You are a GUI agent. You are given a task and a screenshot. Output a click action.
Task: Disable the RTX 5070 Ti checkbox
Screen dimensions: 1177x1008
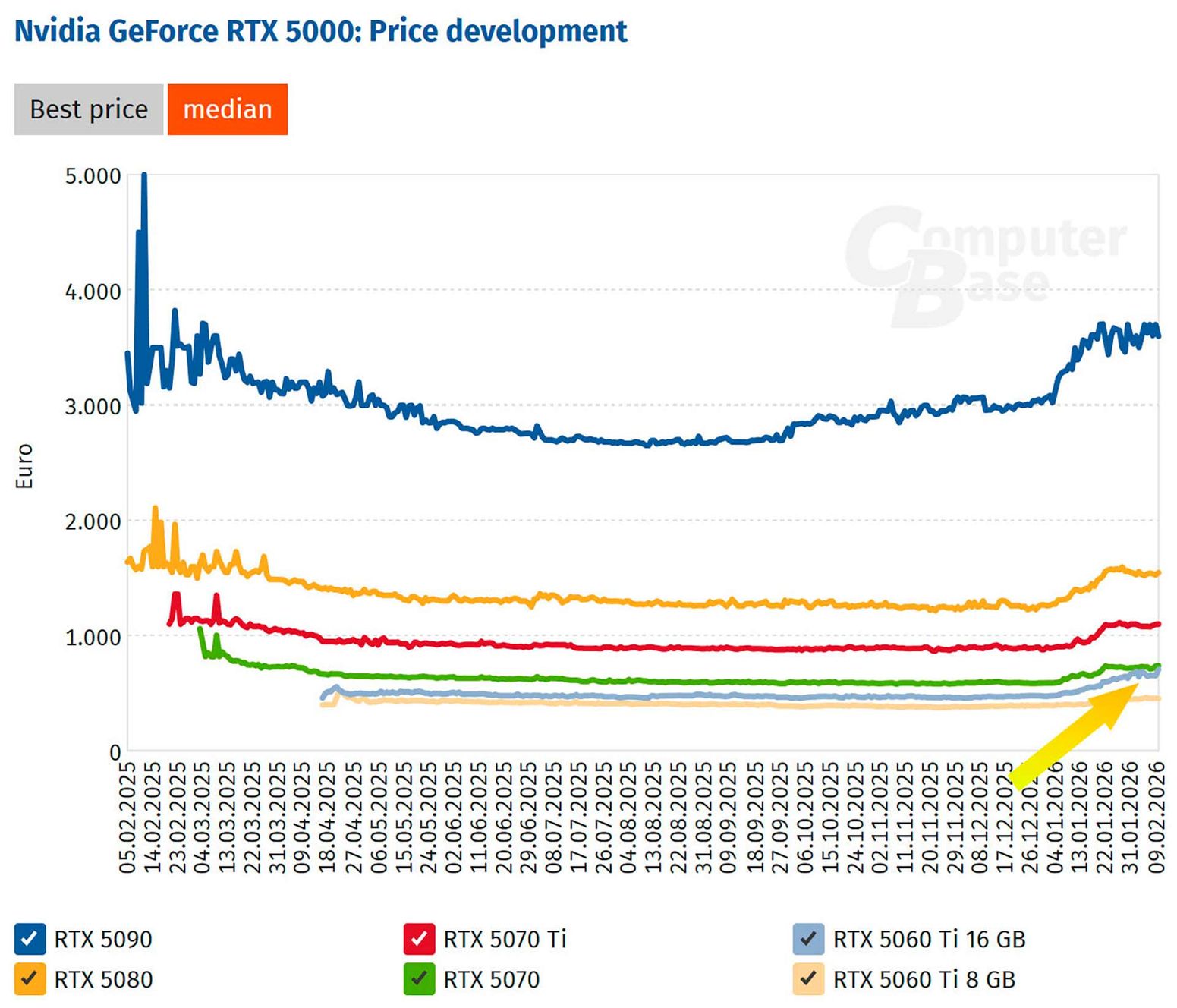point(419,939)
